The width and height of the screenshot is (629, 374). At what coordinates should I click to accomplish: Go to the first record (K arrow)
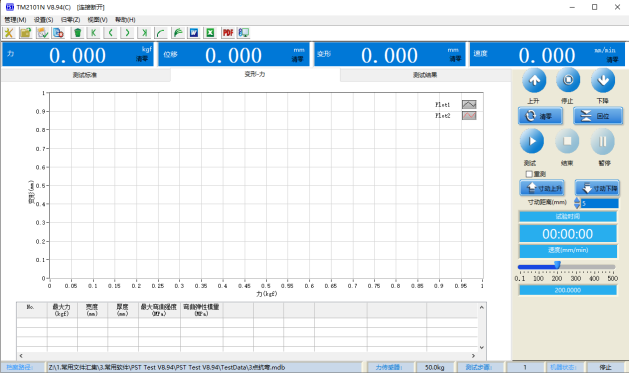(94, 33)
